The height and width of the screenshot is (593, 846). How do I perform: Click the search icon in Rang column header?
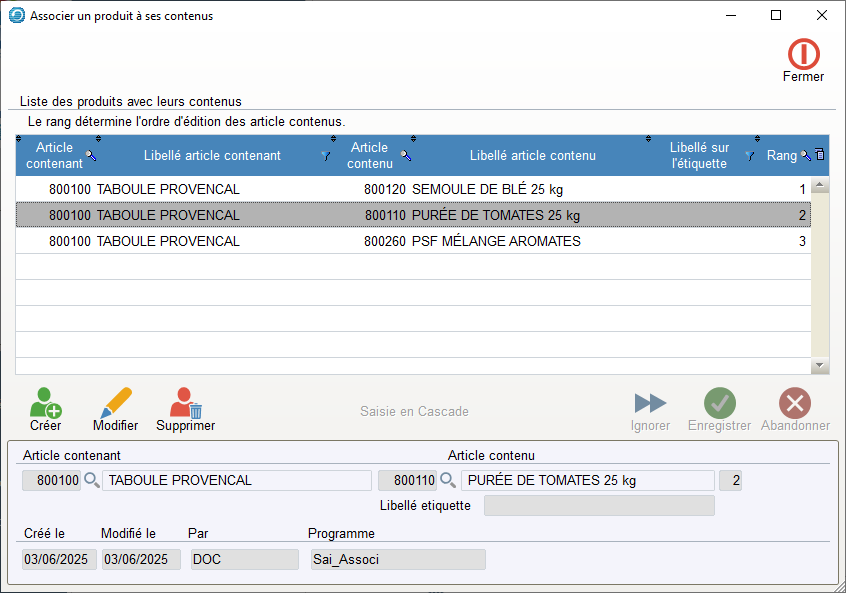(805, 156)
